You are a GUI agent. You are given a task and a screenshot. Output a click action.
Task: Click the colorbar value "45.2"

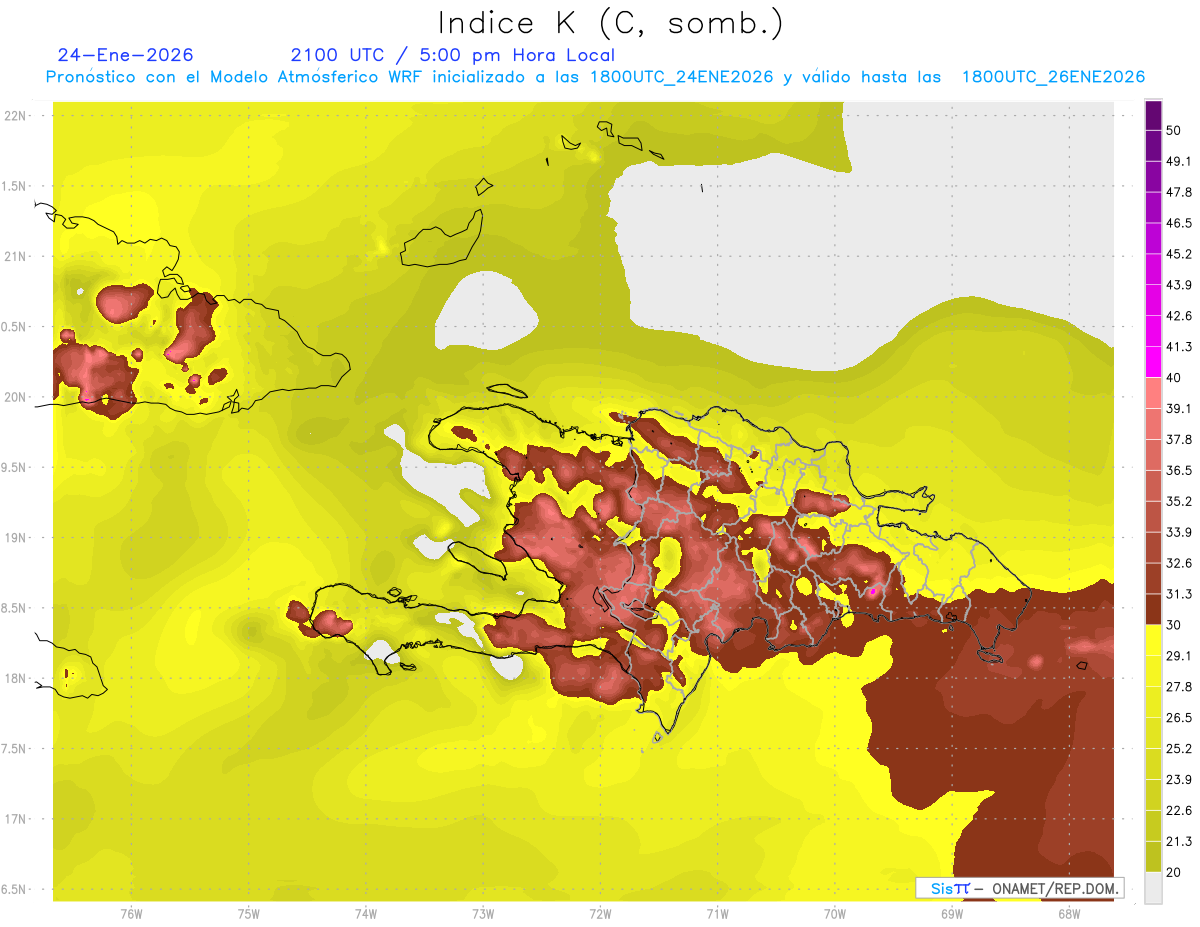coord(1179,254)
